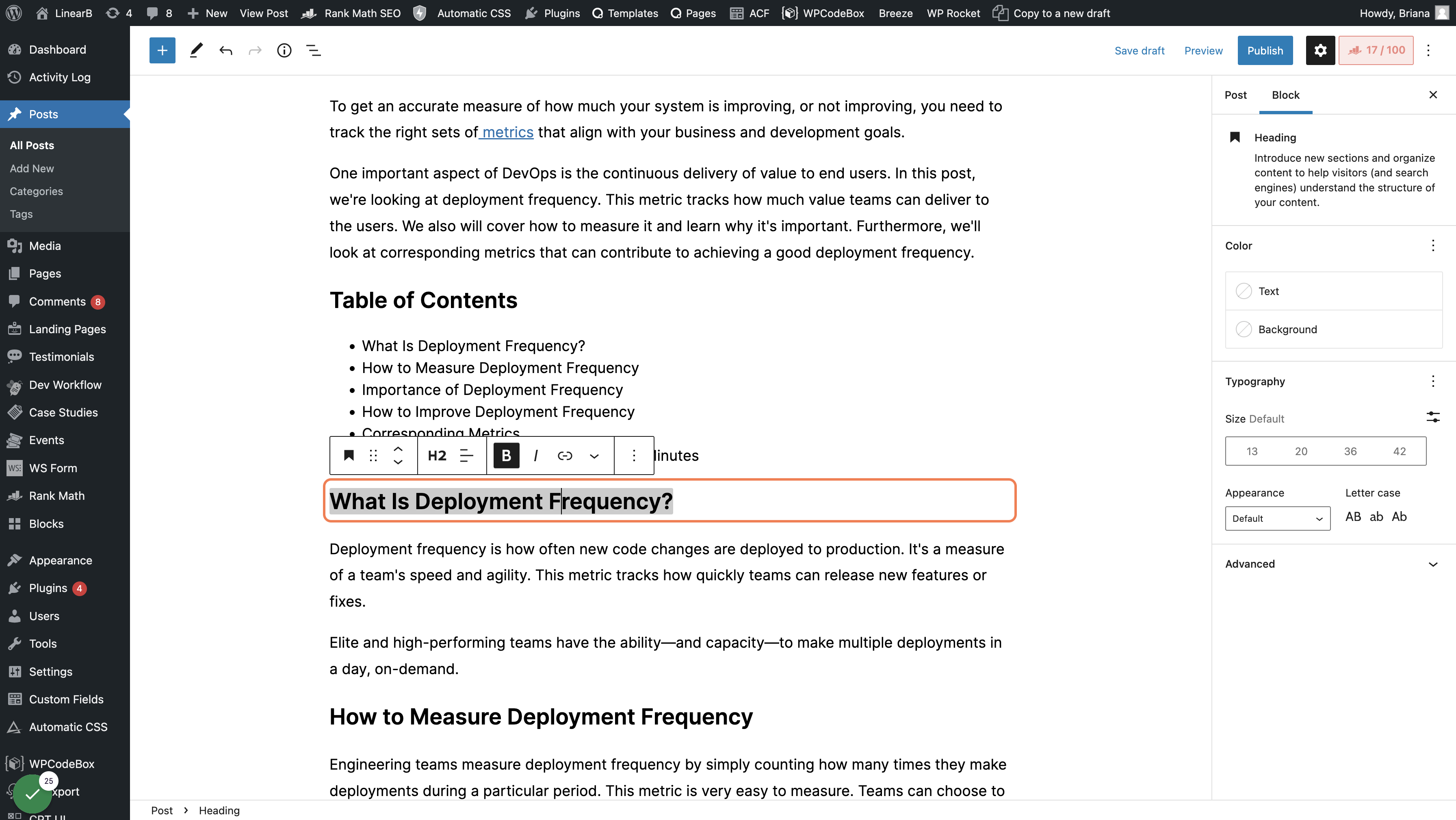Select the Tools pencil icon

coord(196,50)
